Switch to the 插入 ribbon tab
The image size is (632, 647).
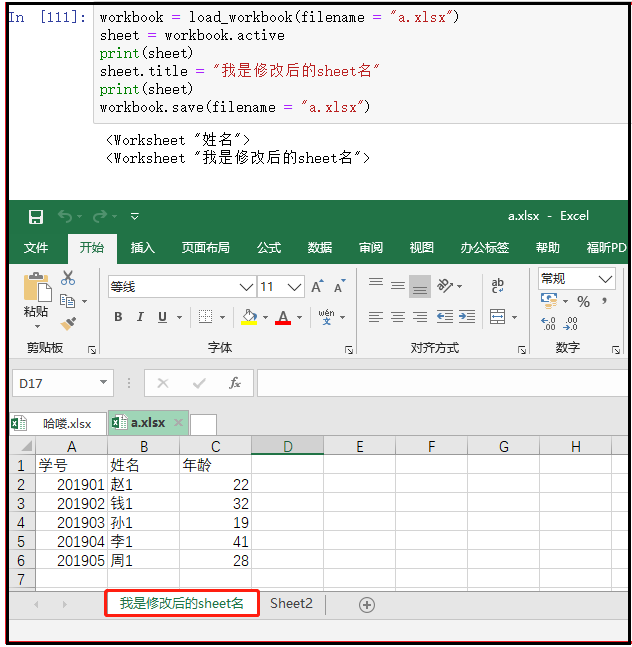(142, 248)
